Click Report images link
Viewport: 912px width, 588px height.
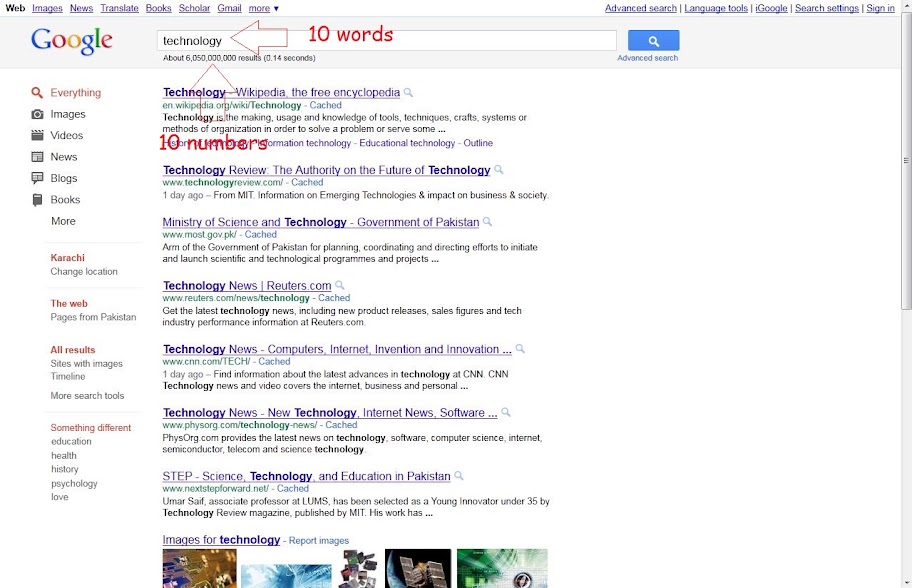(x=319, y=541)
